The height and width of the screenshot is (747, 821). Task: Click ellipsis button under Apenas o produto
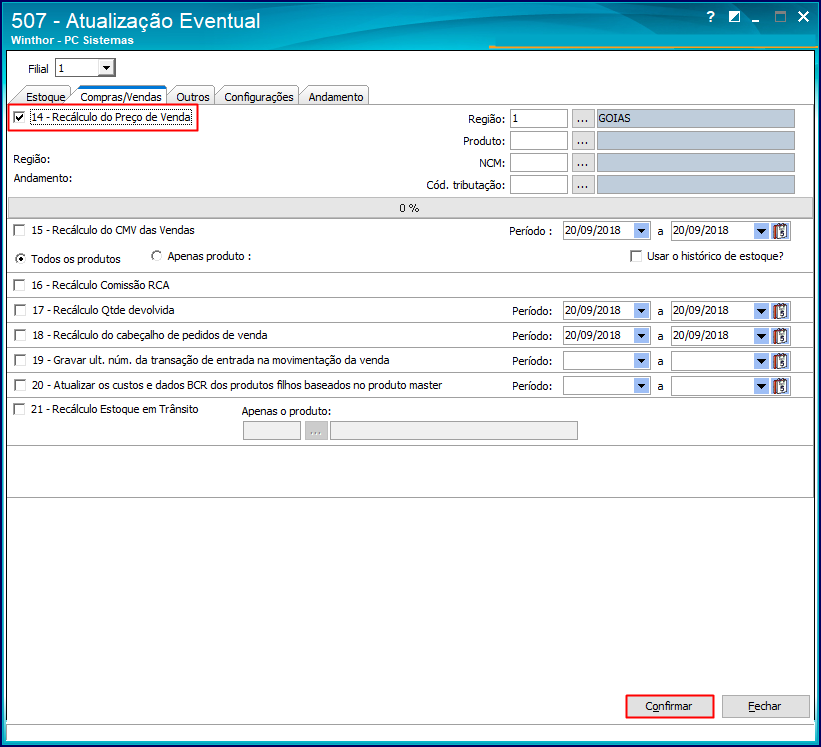[316, 431]
